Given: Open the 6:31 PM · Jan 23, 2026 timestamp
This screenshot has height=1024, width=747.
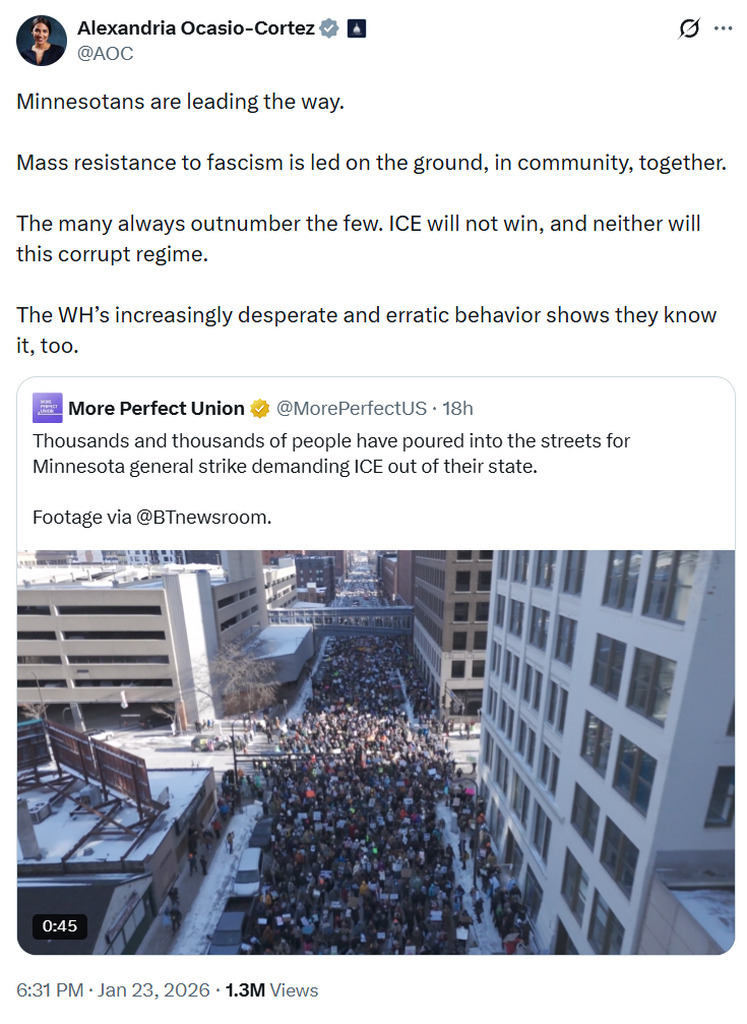Looking at the screenshot, I should [113, 990].
